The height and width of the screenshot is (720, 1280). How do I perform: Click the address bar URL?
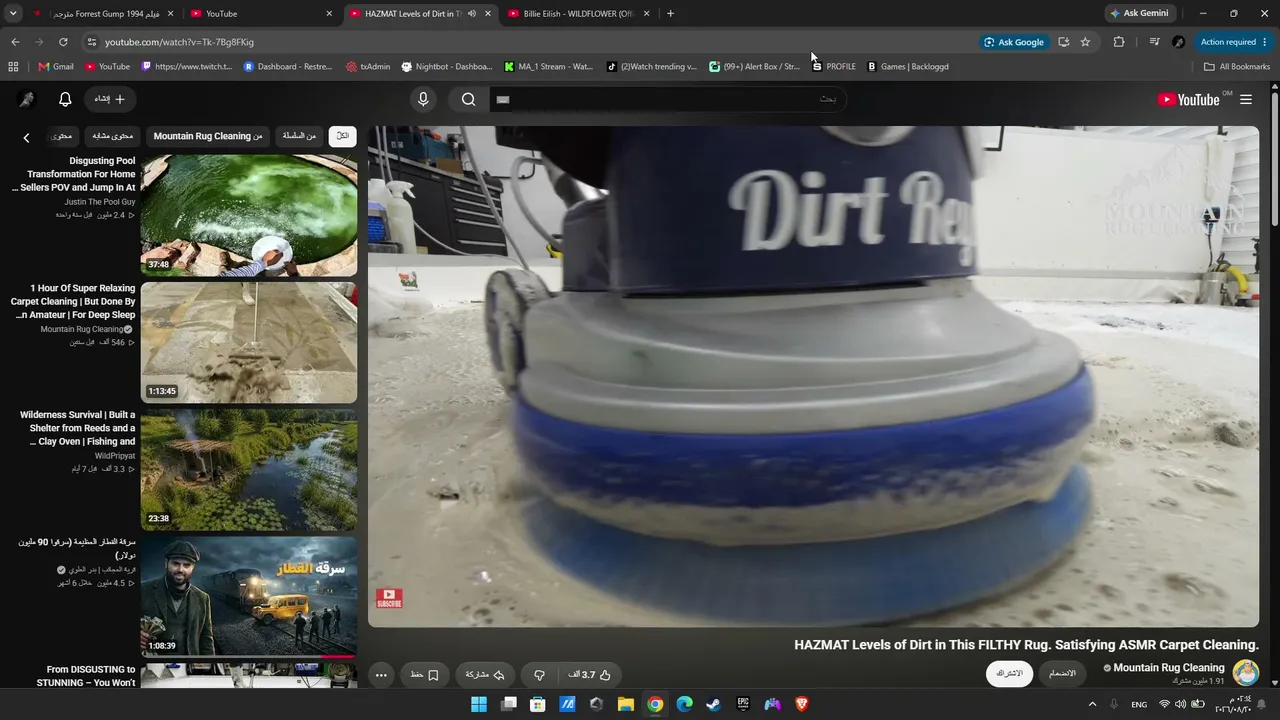[x=179, y=42]
